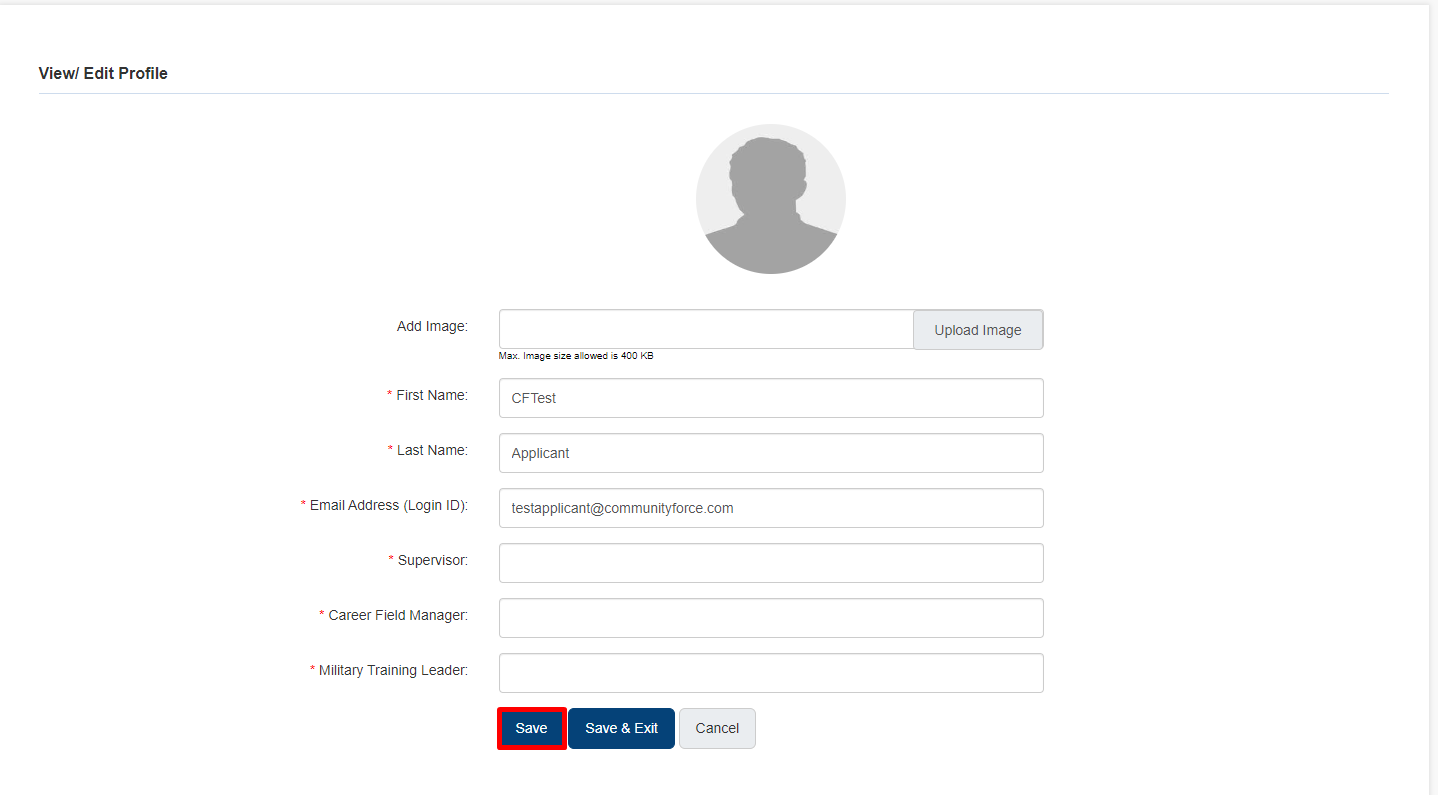Click the 'Career Field Manager:' label

(x=398, y=615)
